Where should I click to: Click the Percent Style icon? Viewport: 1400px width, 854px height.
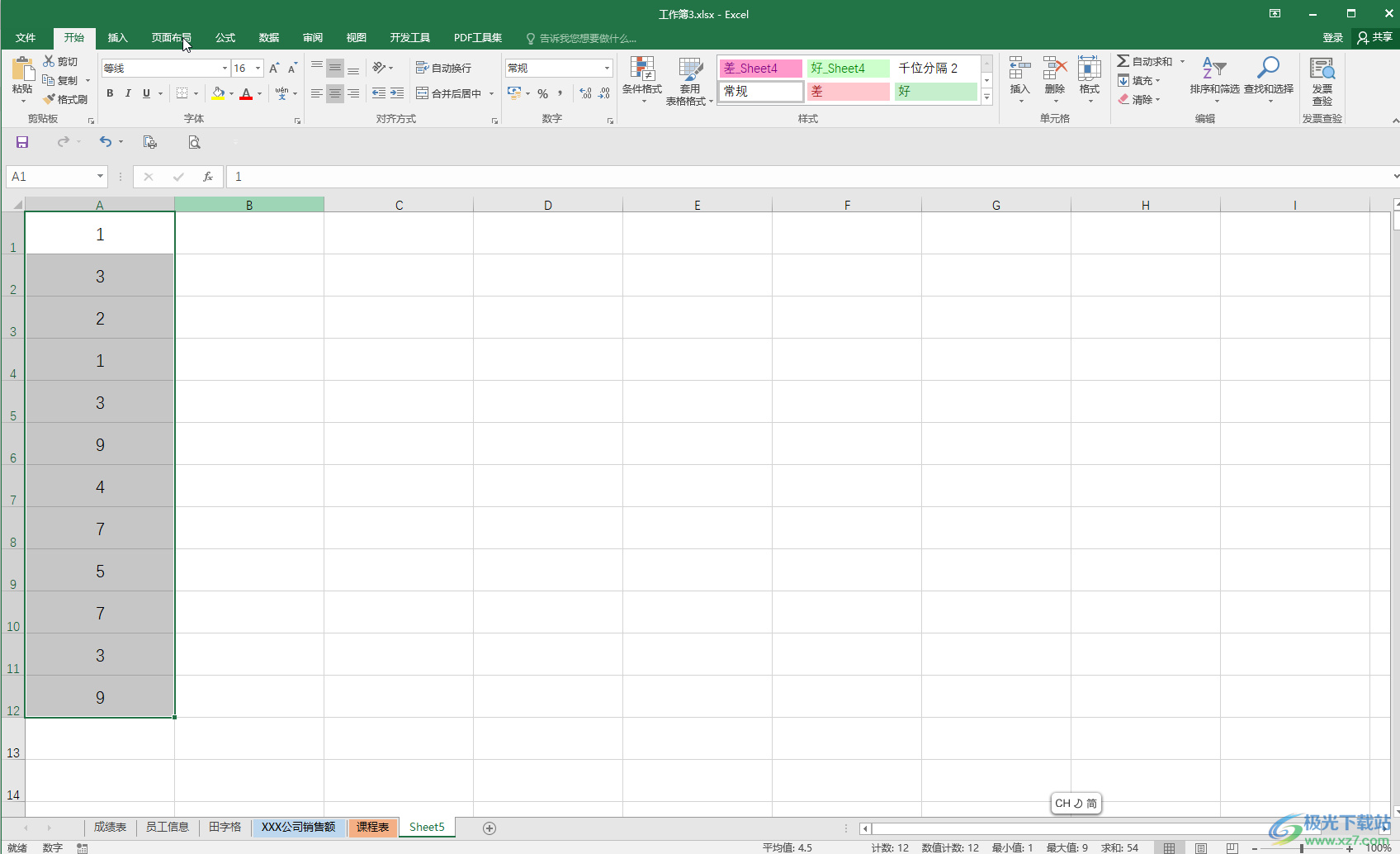pyautogui.click(x=542, y=93)
